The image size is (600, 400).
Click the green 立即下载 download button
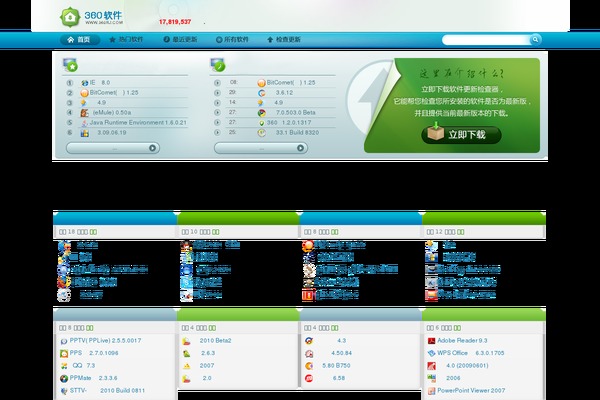pos(461,135)
